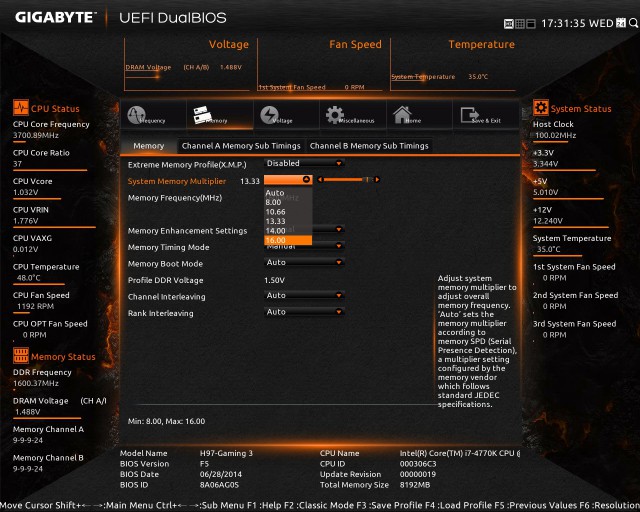The width and height of the screenshot is (640, 512).
Task: Click the magnifier icon in top-right corner
Action: pos(633,23)
